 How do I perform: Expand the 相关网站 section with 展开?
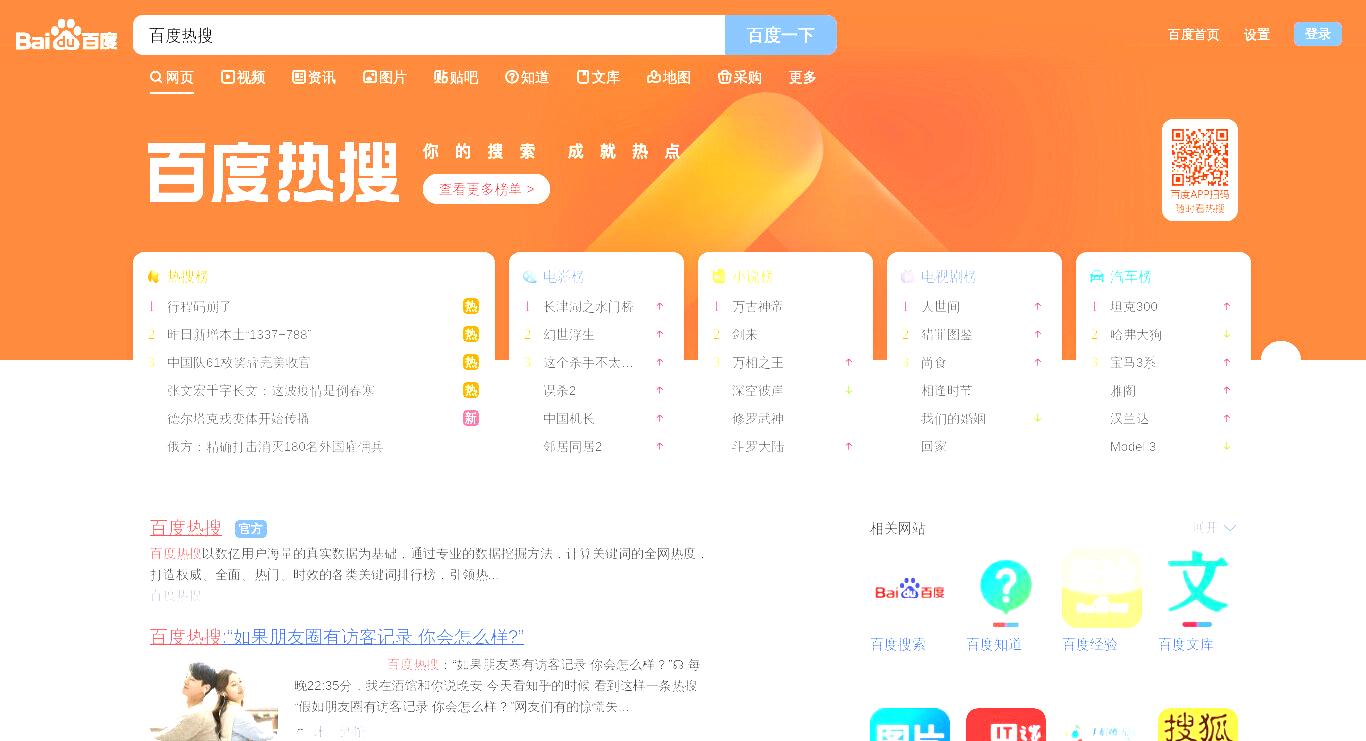click(x=1215, y=527)
